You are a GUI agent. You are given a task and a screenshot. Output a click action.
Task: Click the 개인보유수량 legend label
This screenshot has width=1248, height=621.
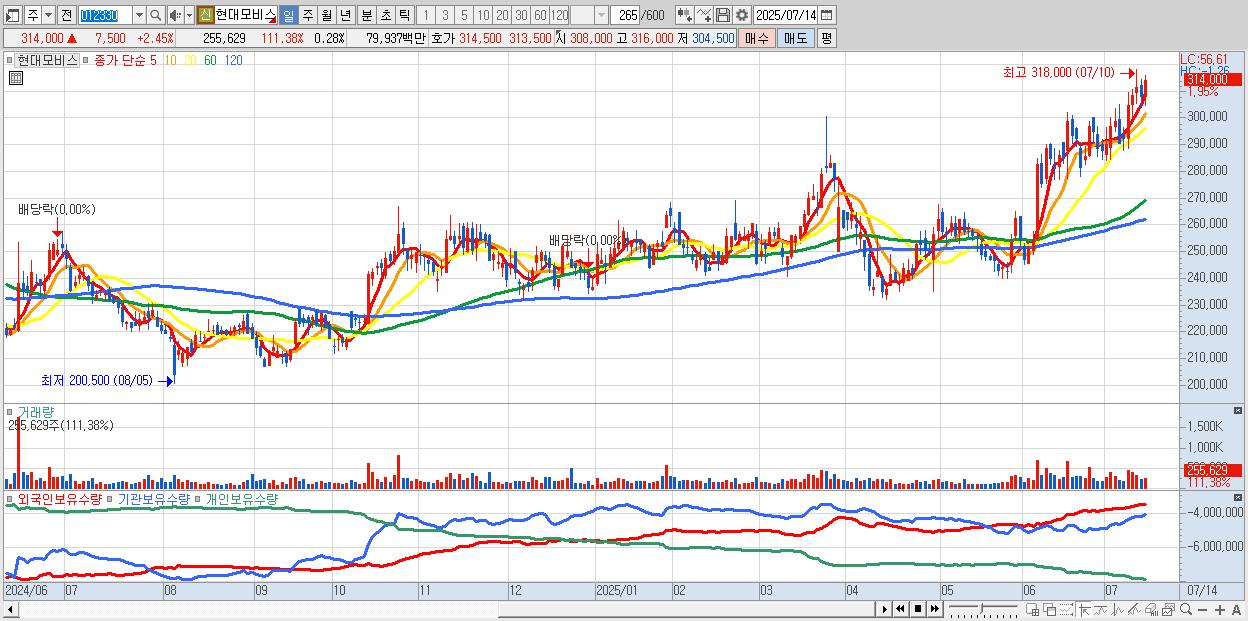[x=242, y=498]
